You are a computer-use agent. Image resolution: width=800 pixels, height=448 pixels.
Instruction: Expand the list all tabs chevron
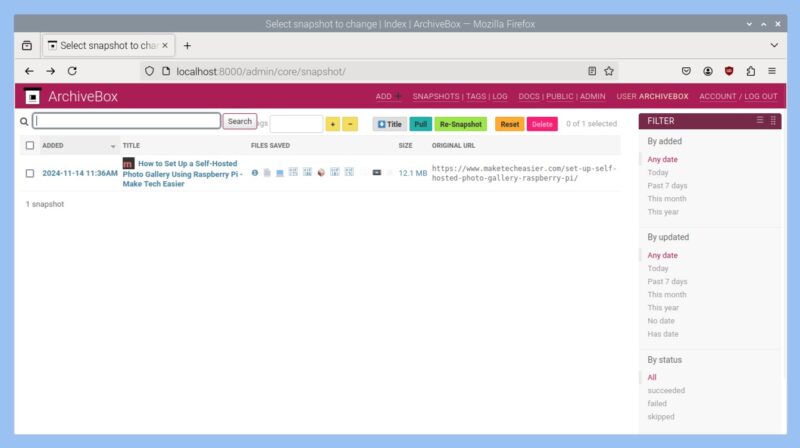tap(774, 45)
